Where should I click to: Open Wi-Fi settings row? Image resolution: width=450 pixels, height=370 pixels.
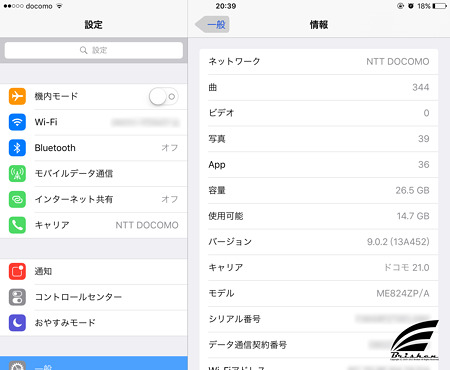[94, 122]
